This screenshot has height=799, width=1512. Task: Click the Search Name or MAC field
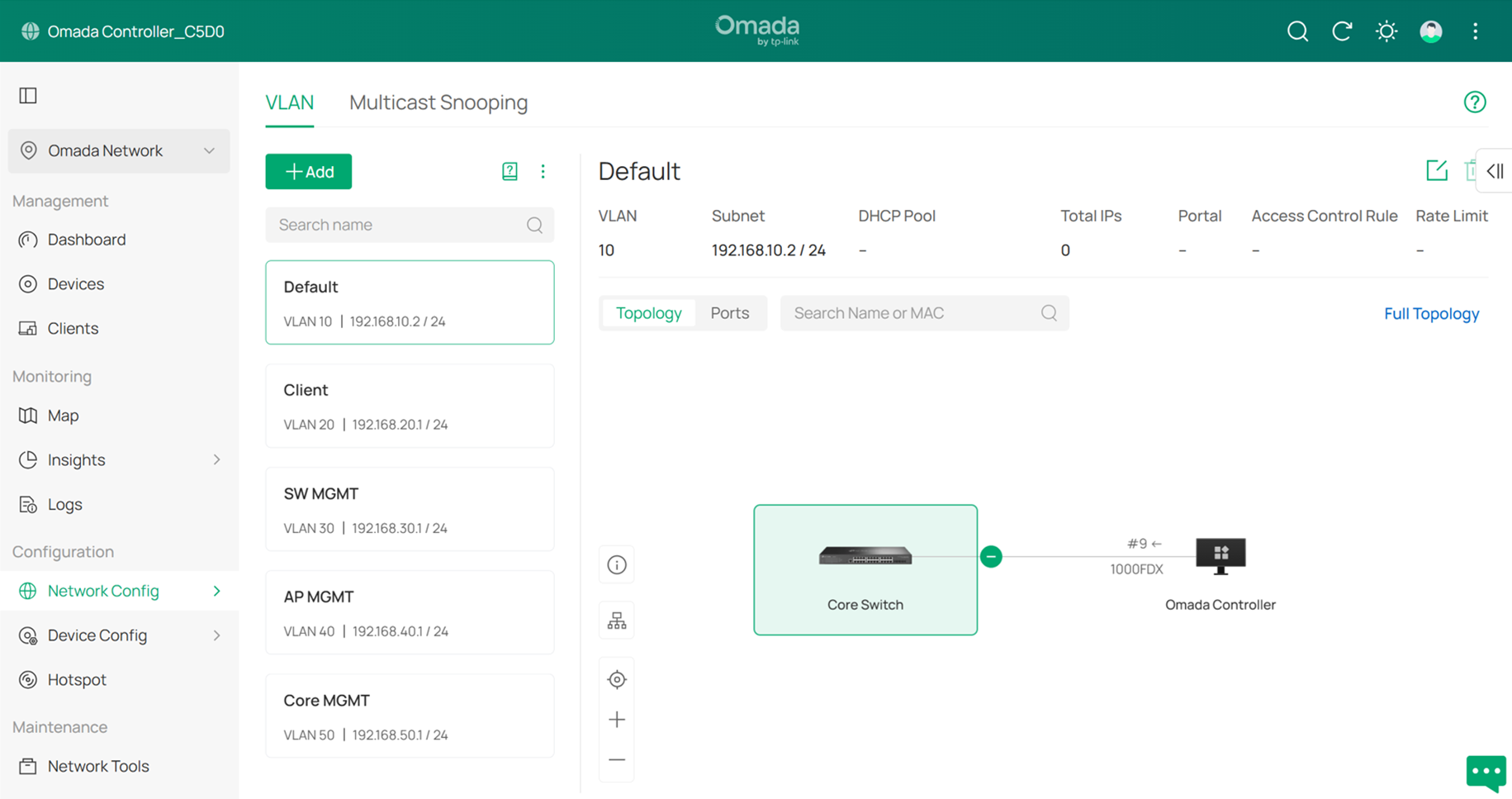coord(912,313)
